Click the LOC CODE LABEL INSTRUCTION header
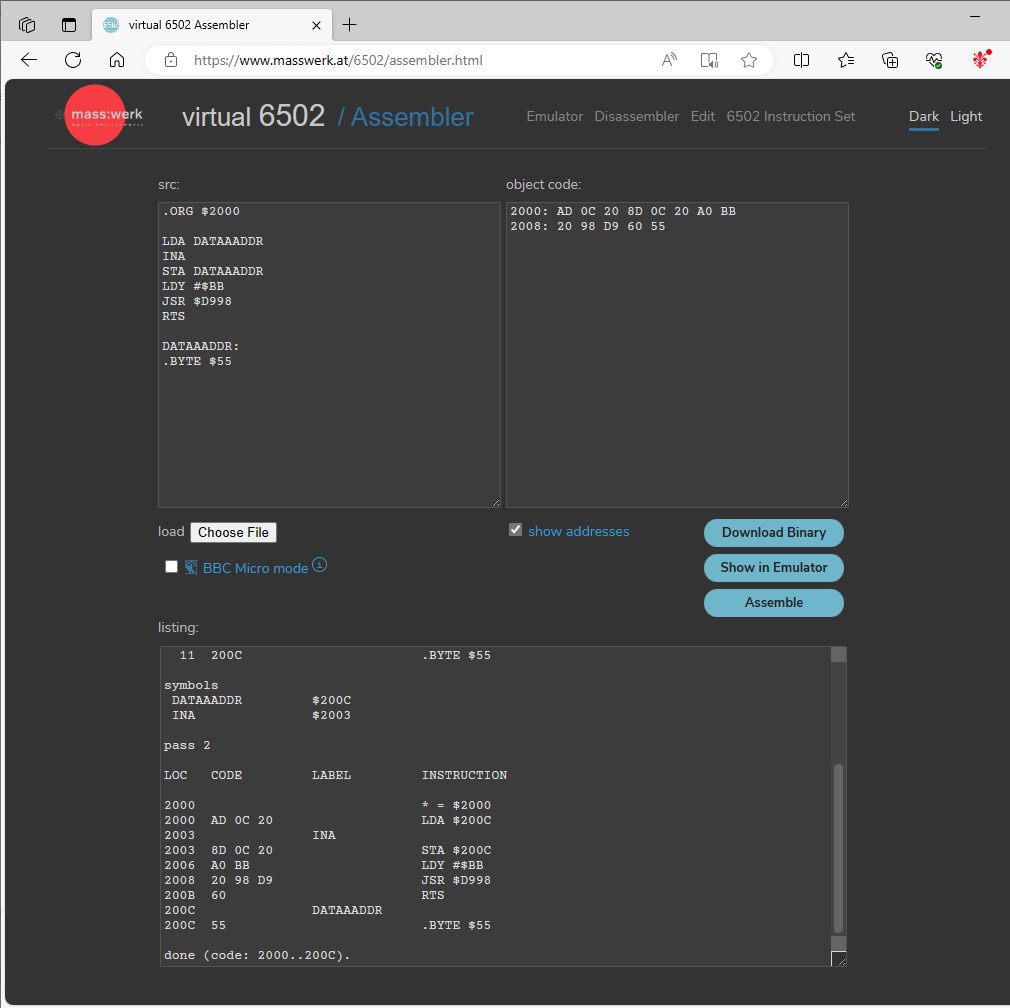The image size is (1010, 1008). [336, 775]
